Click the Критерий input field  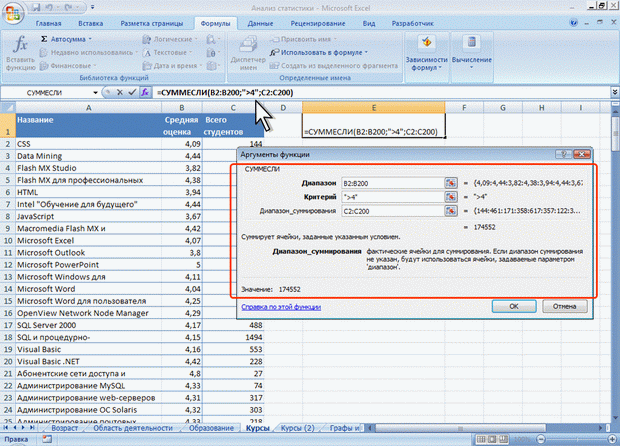pos(393,197)
